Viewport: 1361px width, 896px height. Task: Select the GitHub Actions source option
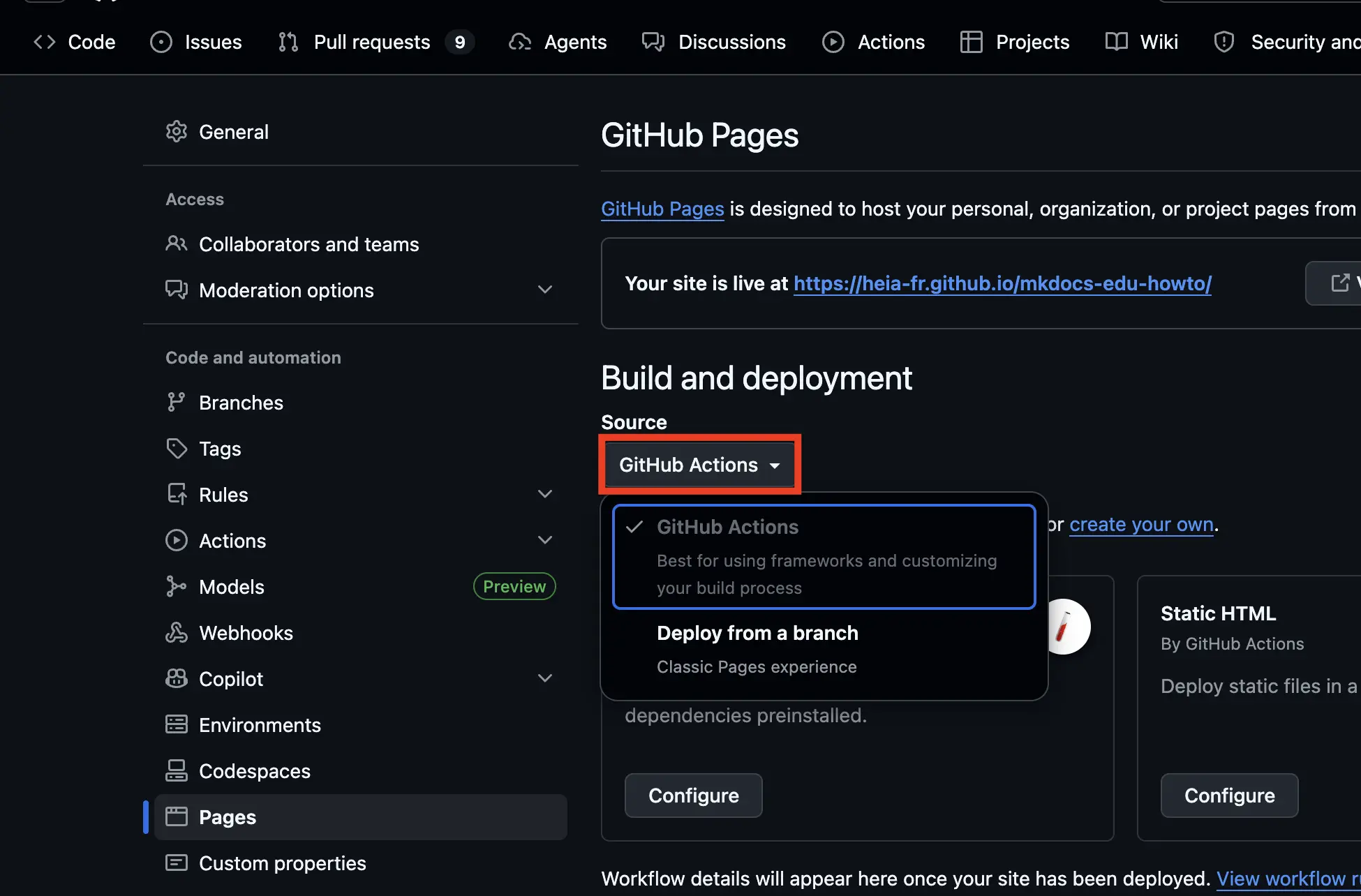coord(824,557)
